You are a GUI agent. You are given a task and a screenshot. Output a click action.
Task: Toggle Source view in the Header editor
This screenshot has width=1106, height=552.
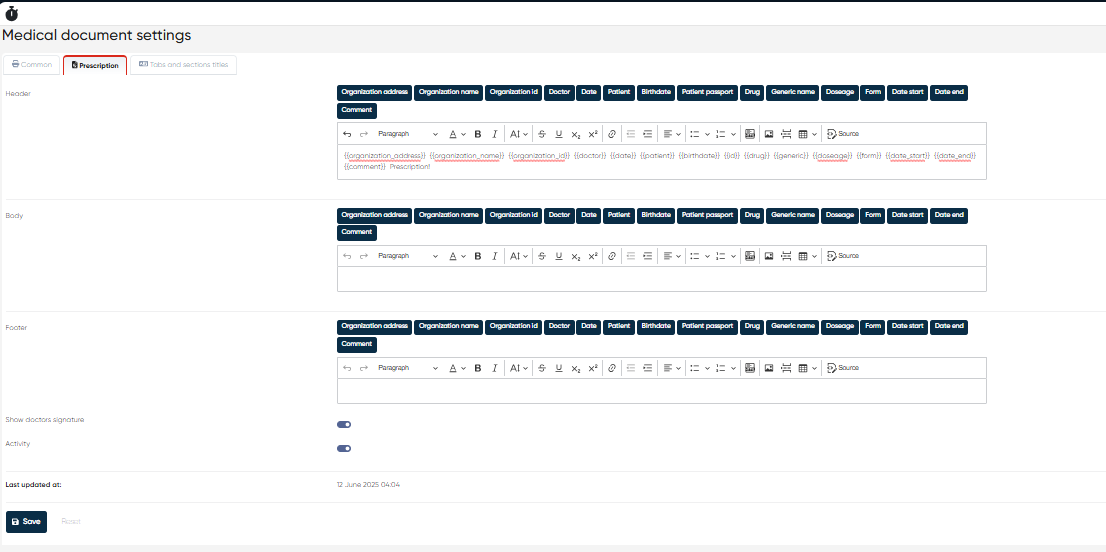[843, 134]
